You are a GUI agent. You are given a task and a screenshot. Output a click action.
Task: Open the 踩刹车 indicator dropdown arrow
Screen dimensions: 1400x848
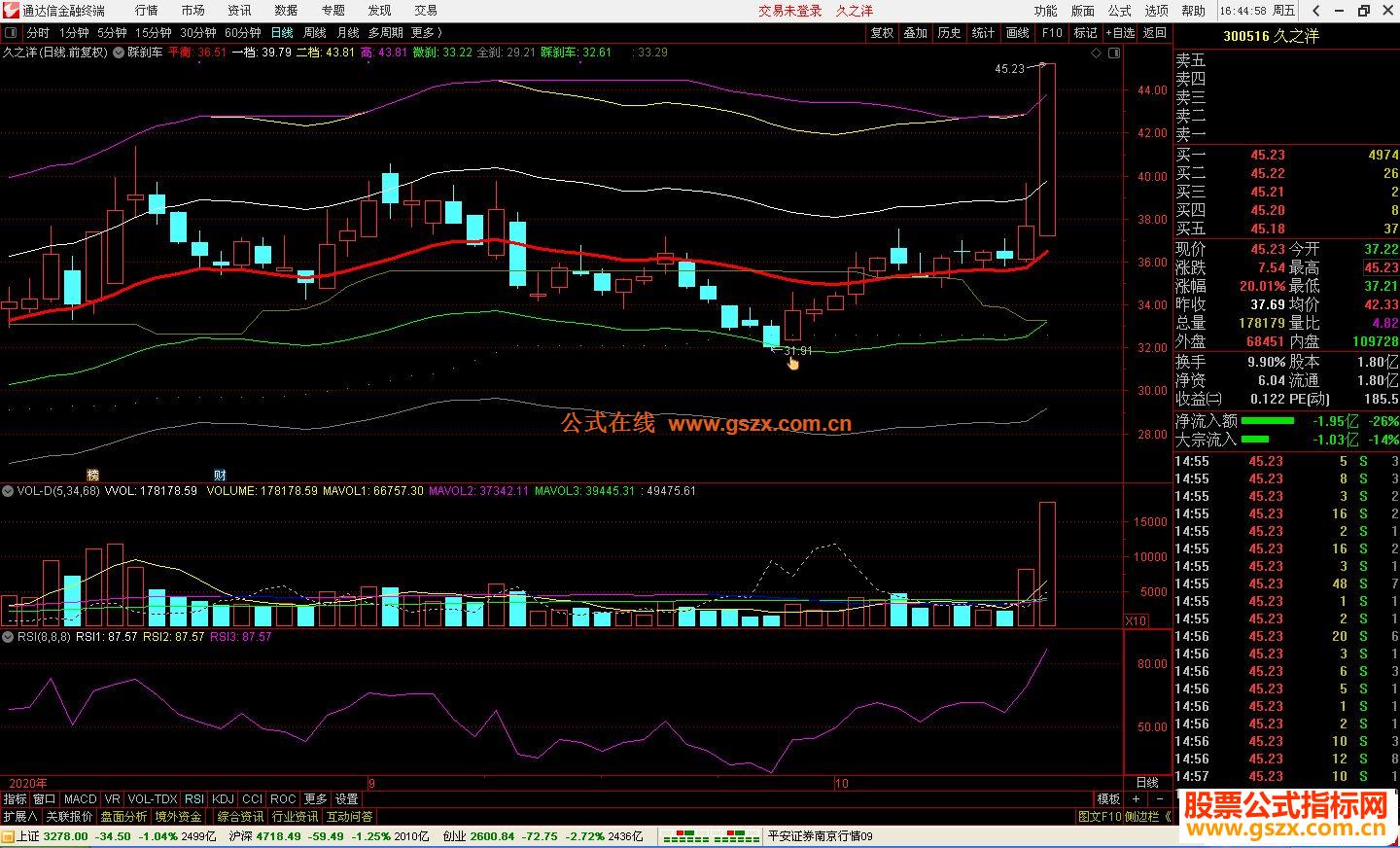[119, 53]
